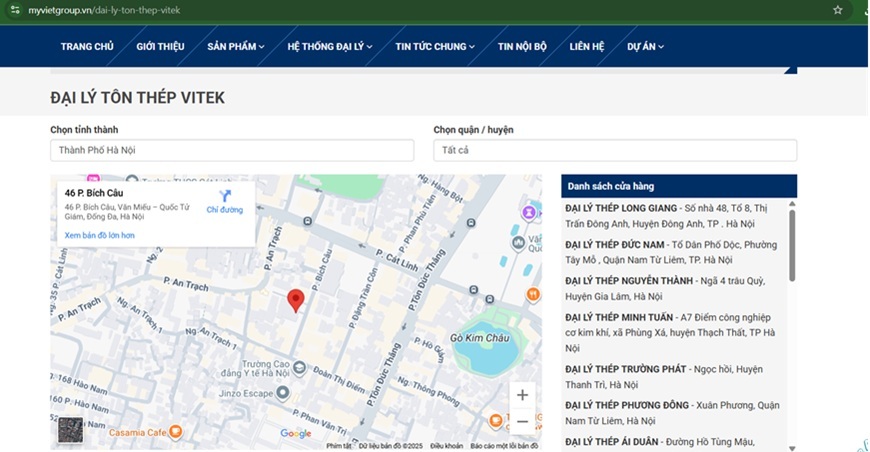The image size is (870, 452).
Task: Expand the TIN TỨC CHUNG dropdown menu
Action: 435,47
